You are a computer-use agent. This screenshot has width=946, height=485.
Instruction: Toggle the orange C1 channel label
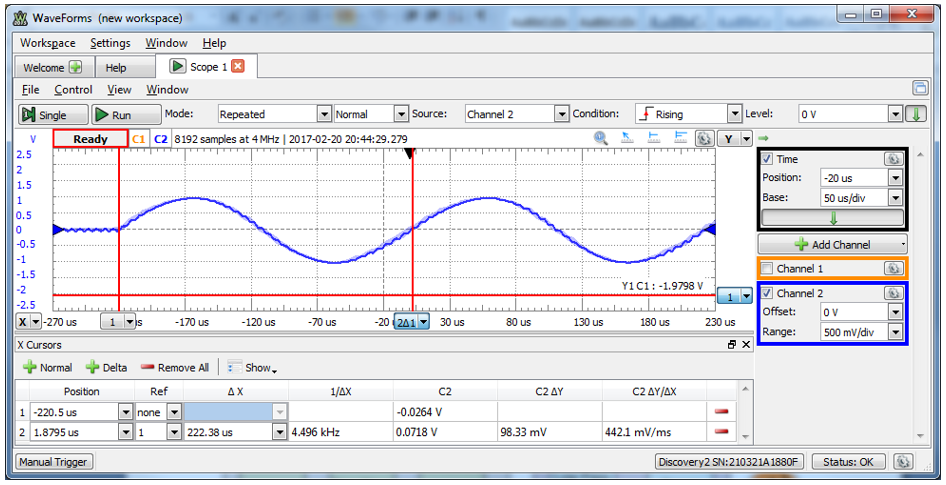(138, 139)
